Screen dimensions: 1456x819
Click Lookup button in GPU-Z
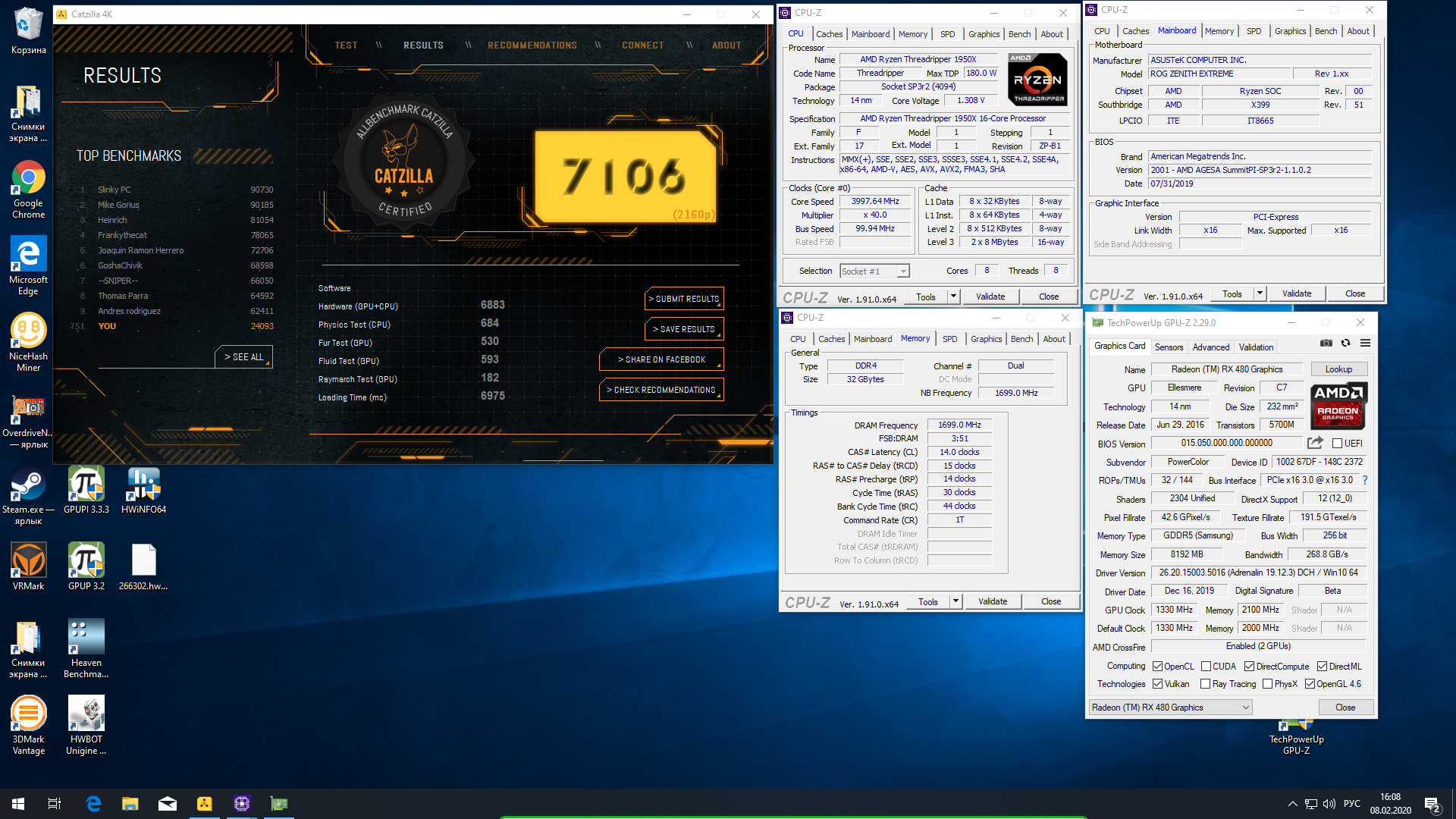(x=1338, y=369)
